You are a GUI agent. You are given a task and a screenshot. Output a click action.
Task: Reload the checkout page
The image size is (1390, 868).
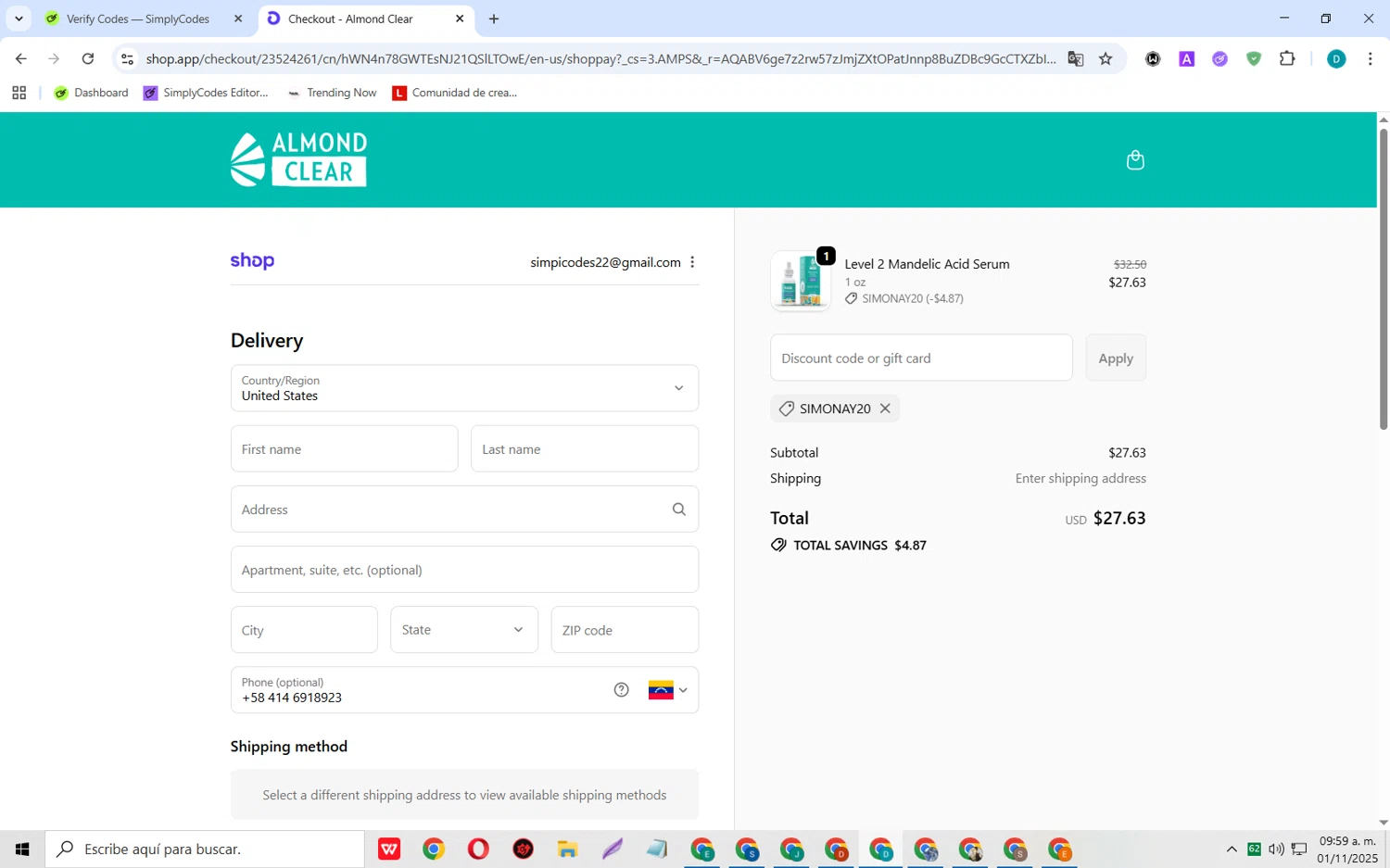(88, 58)
